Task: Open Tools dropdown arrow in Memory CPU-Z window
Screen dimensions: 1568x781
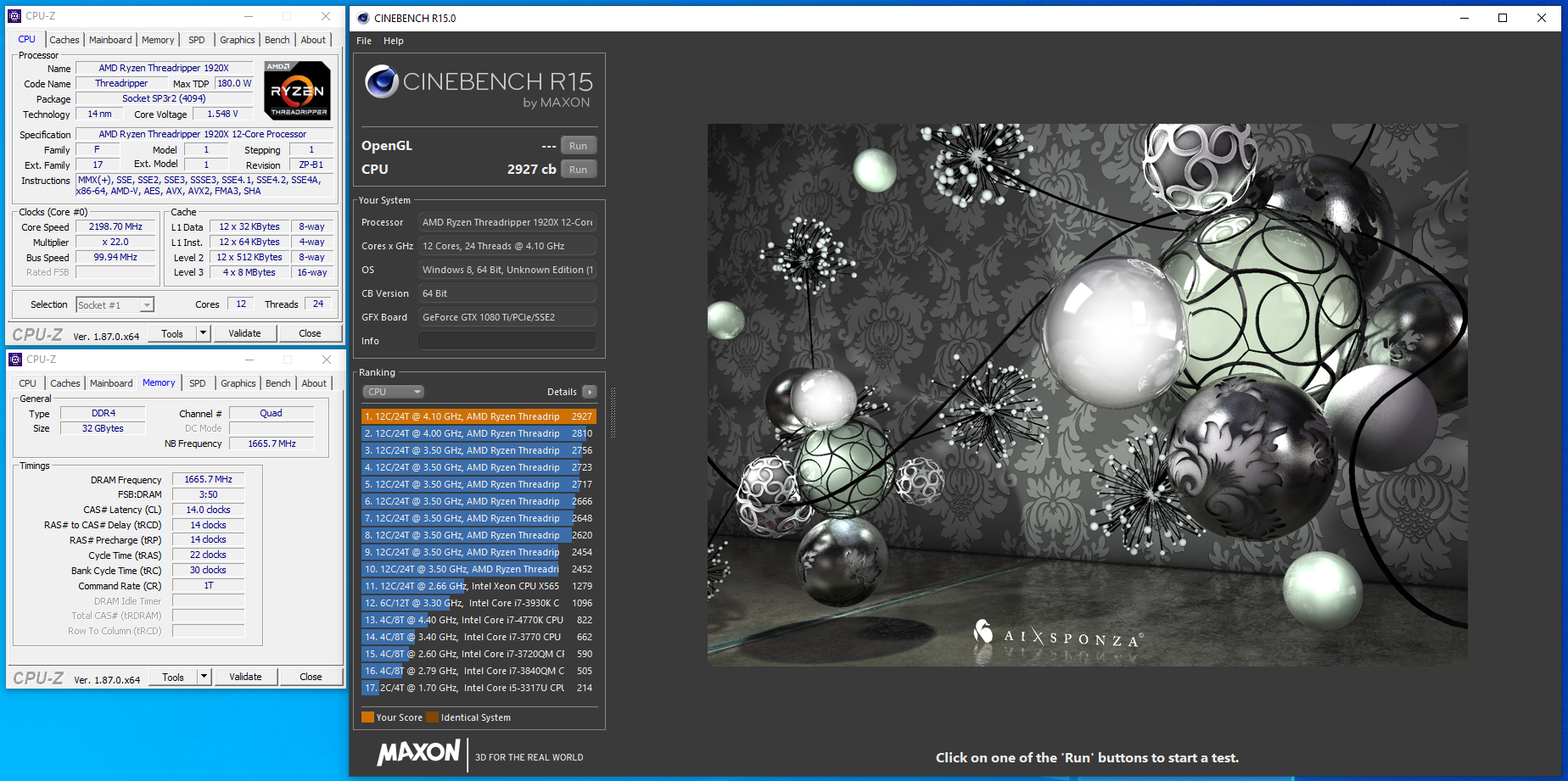Action: [x=204, y=677]
